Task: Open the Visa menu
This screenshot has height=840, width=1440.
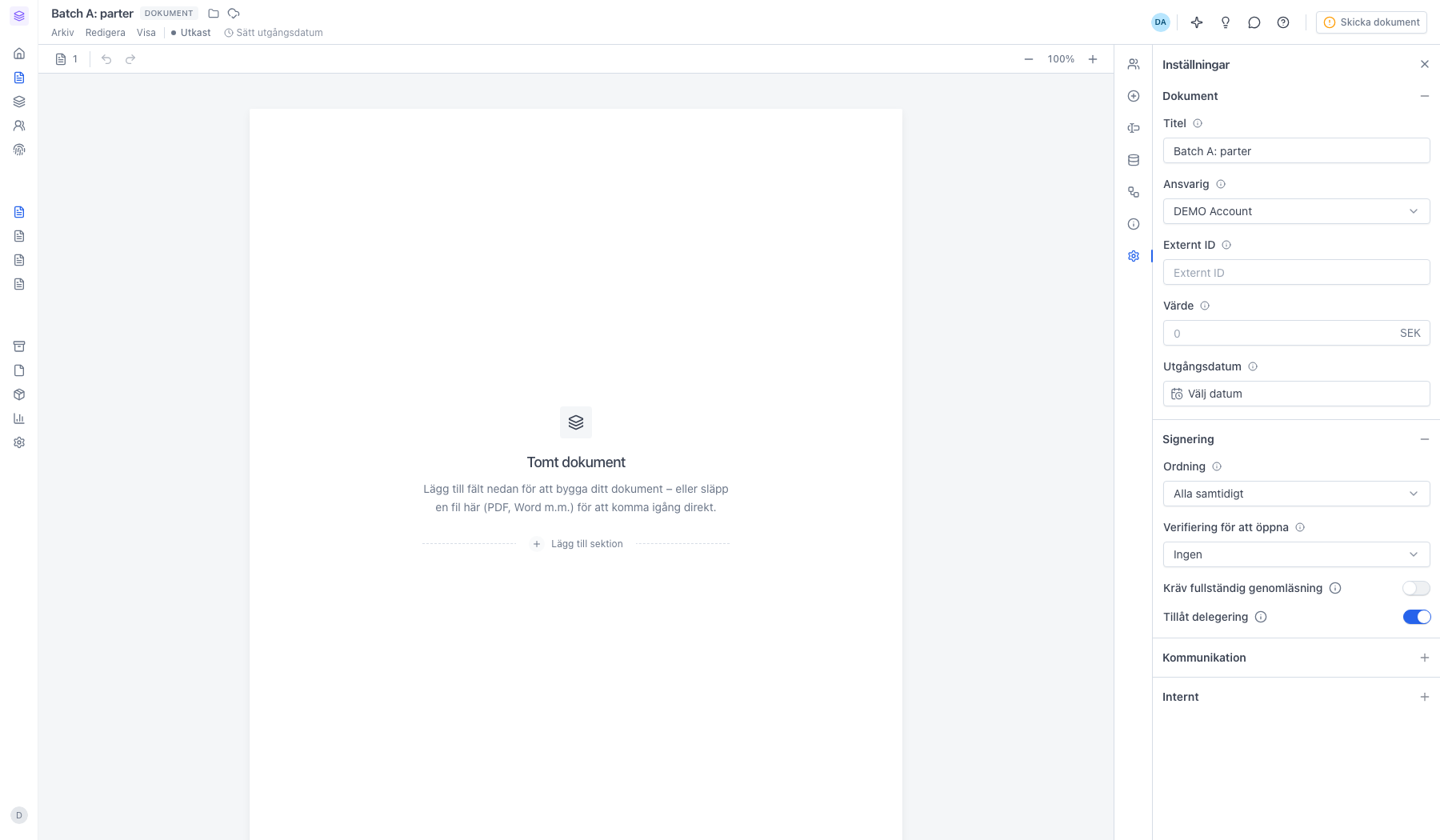Action: click(146, 33)
